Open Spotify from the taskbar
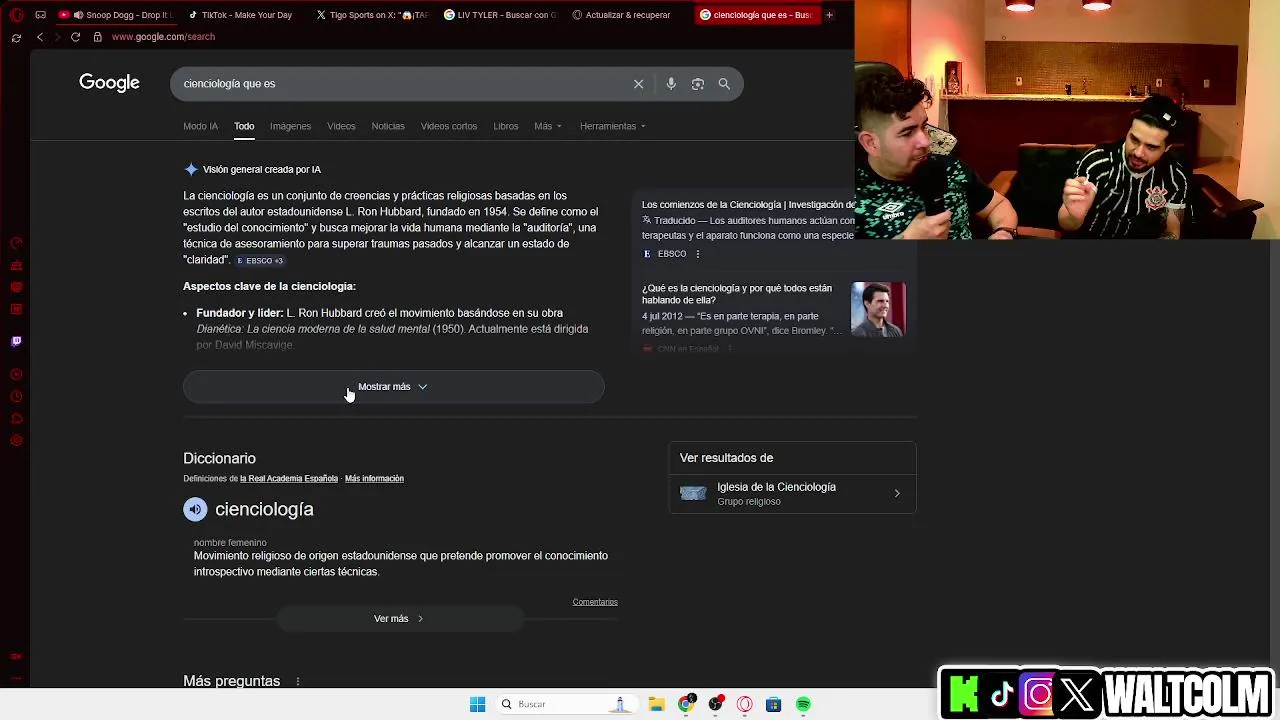This screenshot has width=1280, height=720. [x=803, y=704]
